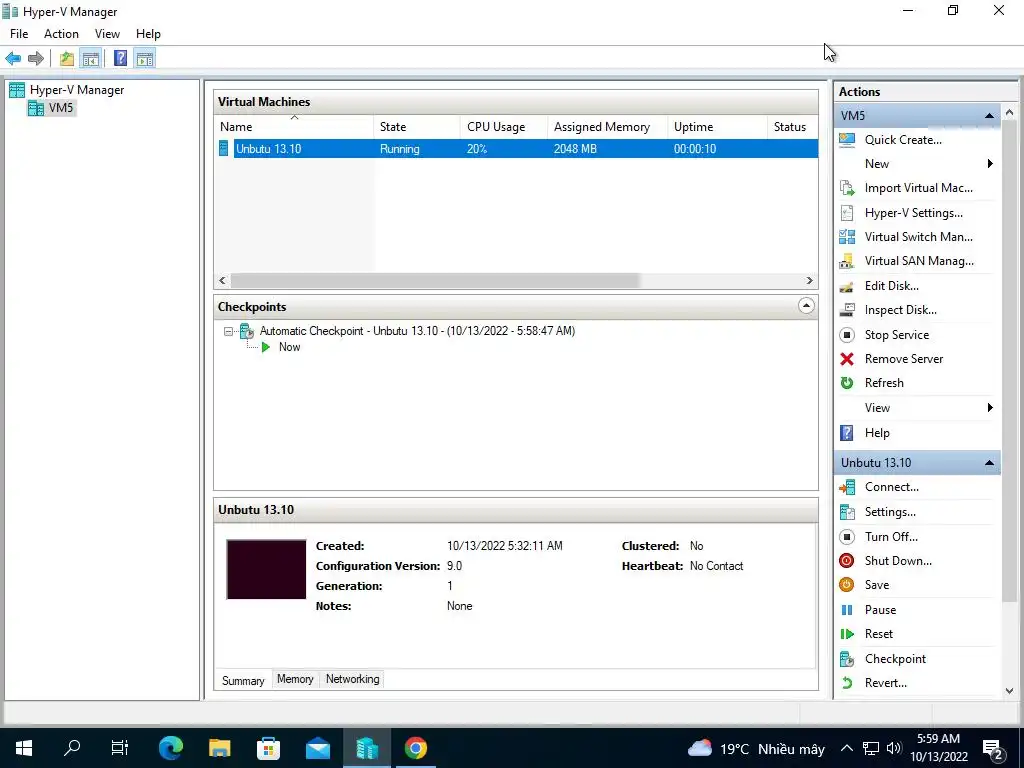Select the Now checkpoint node

coord(289,347)
